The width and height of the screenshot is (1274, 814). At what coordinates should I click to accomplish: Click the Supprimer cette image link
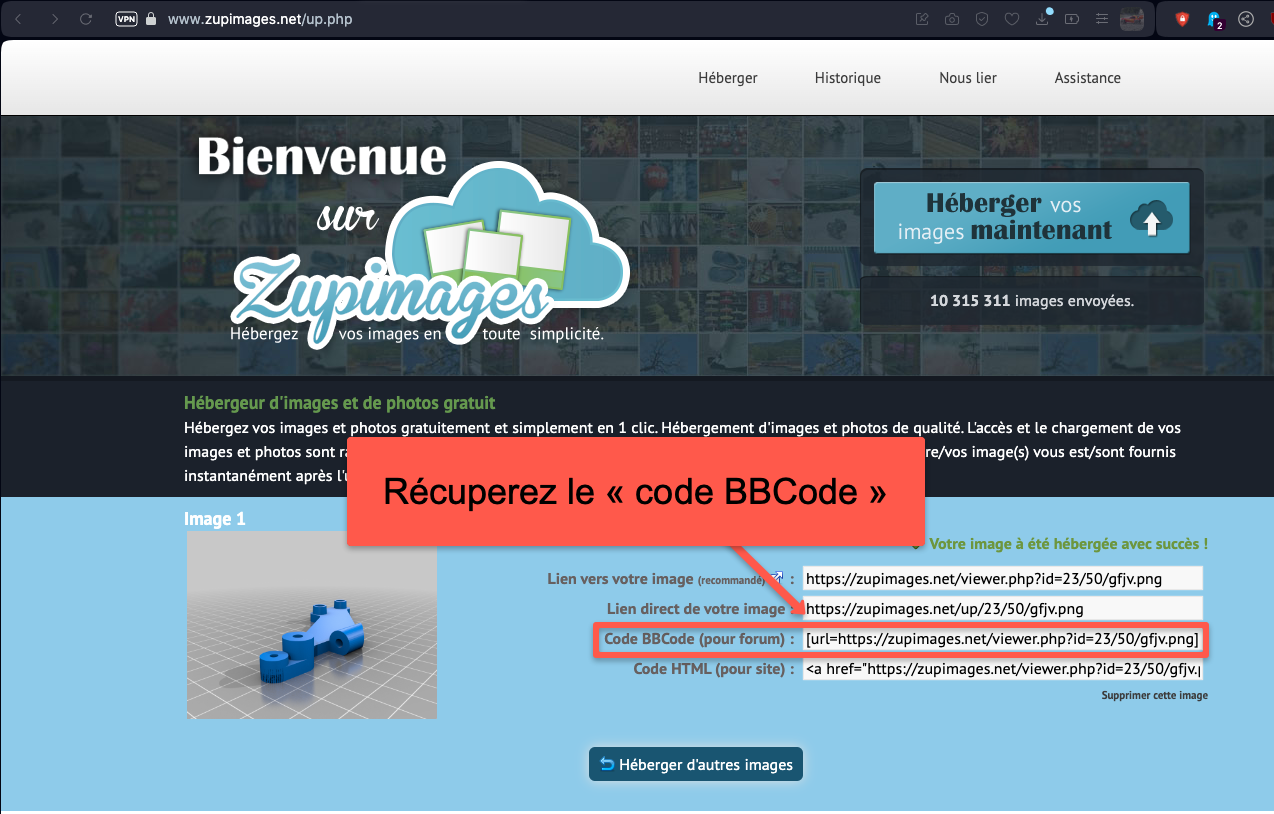pyautogui.click(x=1154, y=695)
